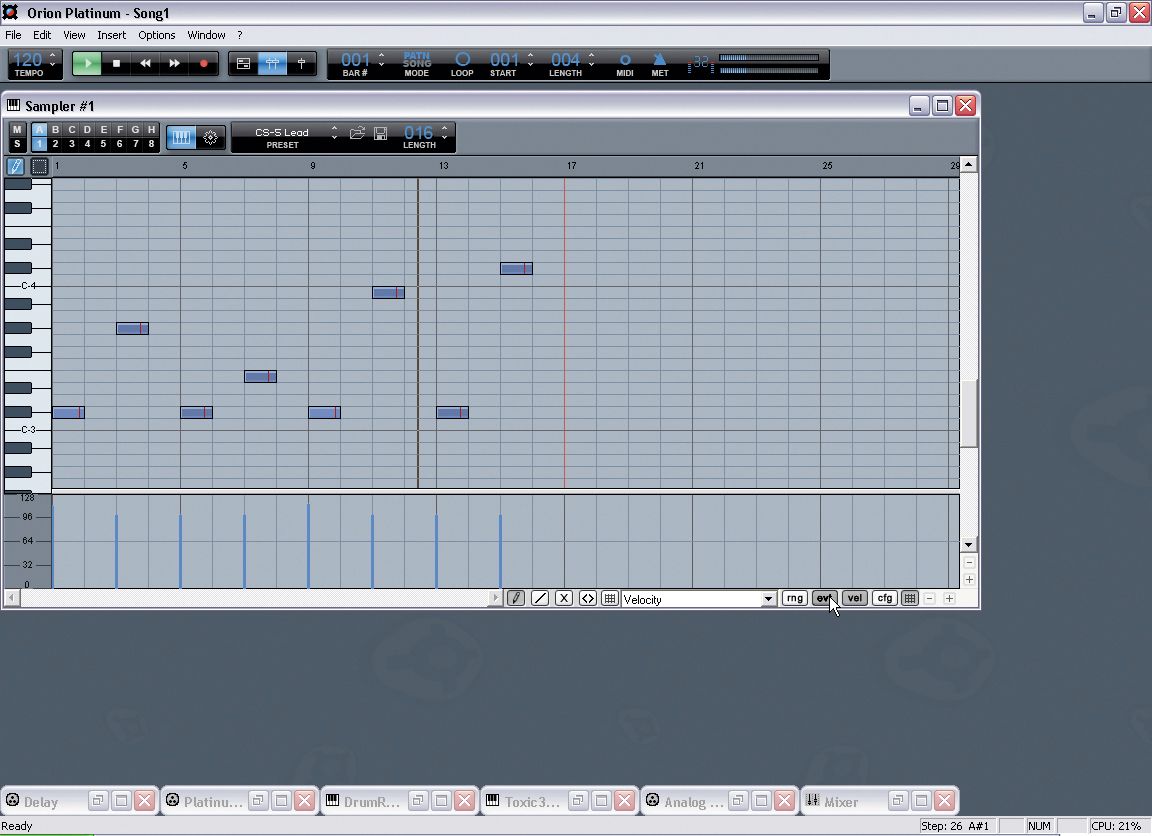
Task: Adjust the TEMPO stepper arrows
Action: [x=52, y=60]
